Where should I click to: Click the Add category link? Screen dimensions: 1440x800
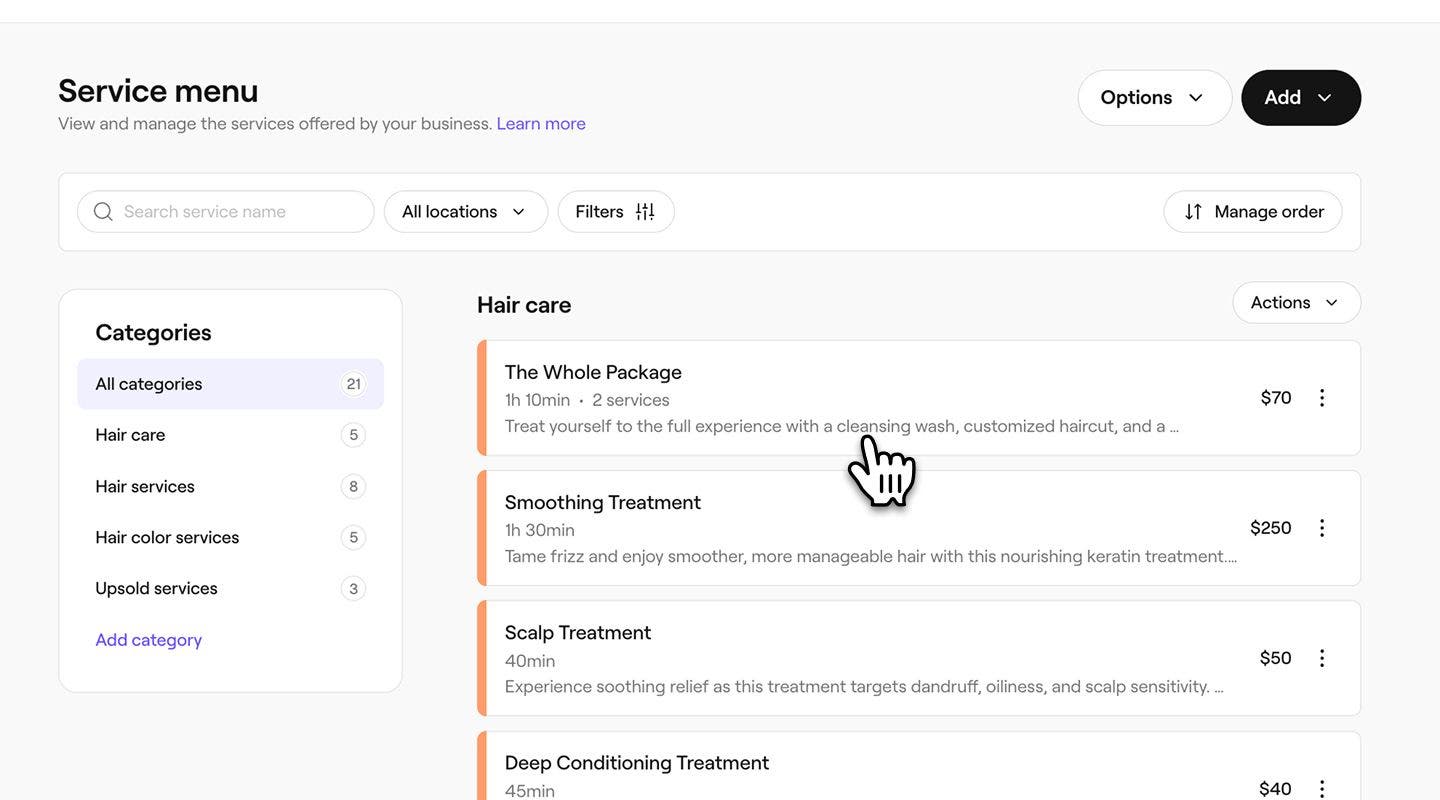(x=148, y=640)
